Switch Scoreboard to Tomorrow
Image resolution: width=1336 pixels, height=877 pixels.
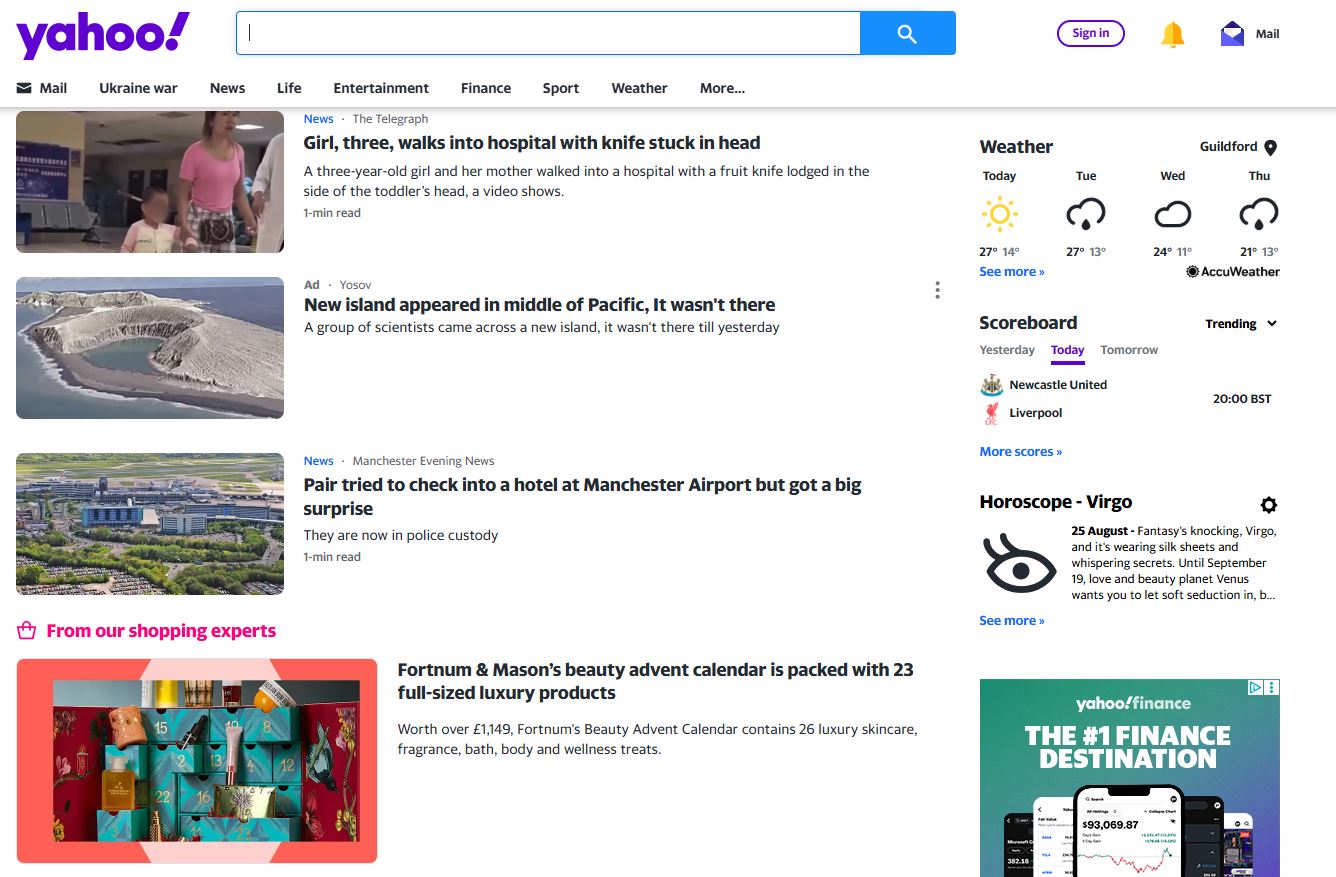coord(1128,350)
